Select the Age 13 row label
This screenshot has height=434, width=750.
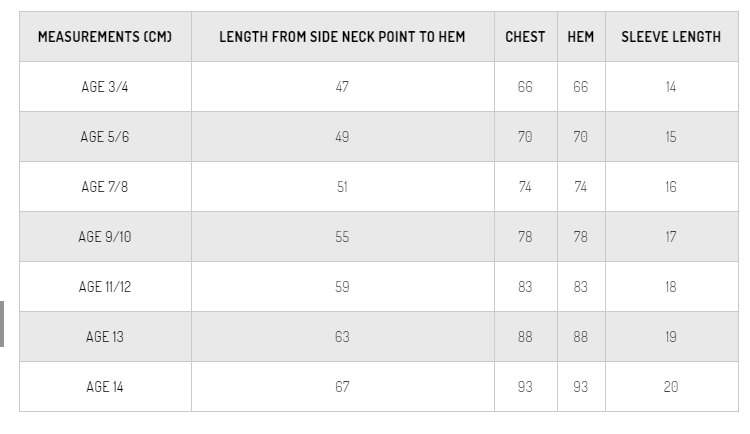105,337
